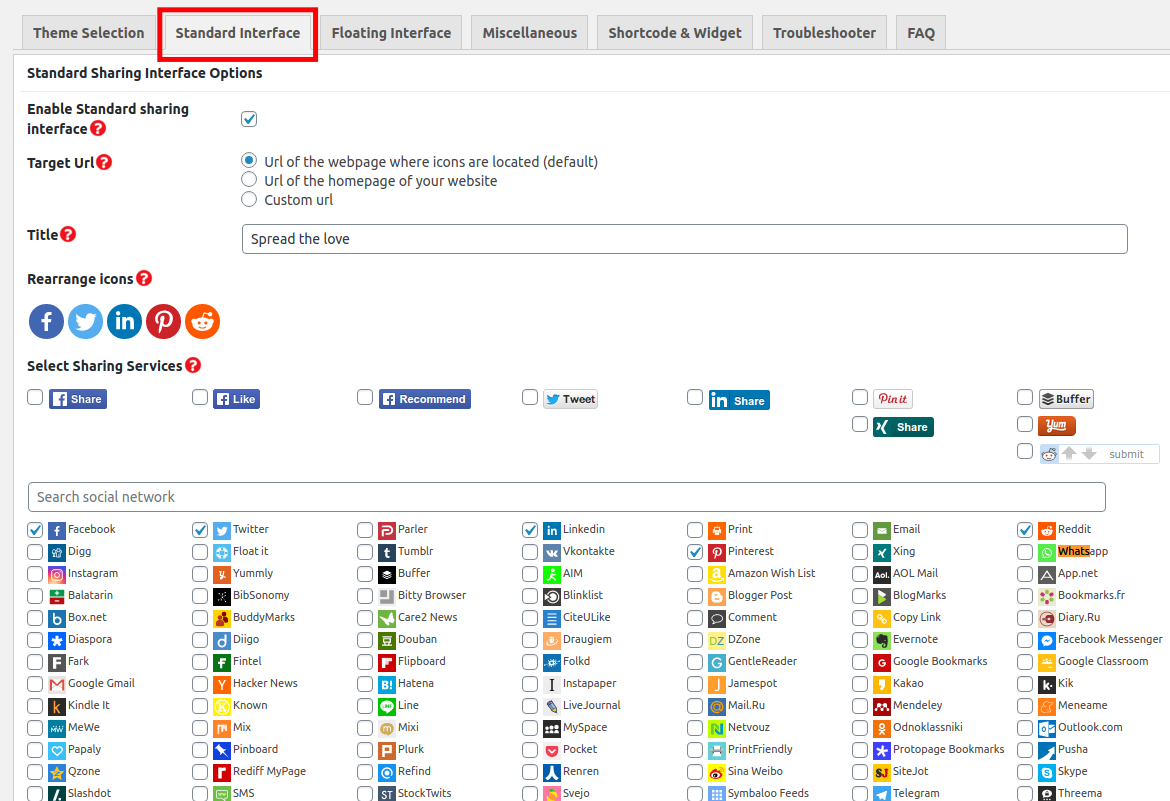Image resolution: width=1170 pixels, height=801 pixels.
Task: Uncheck the Reddit service checkbox
Action: click(1025, 530)
